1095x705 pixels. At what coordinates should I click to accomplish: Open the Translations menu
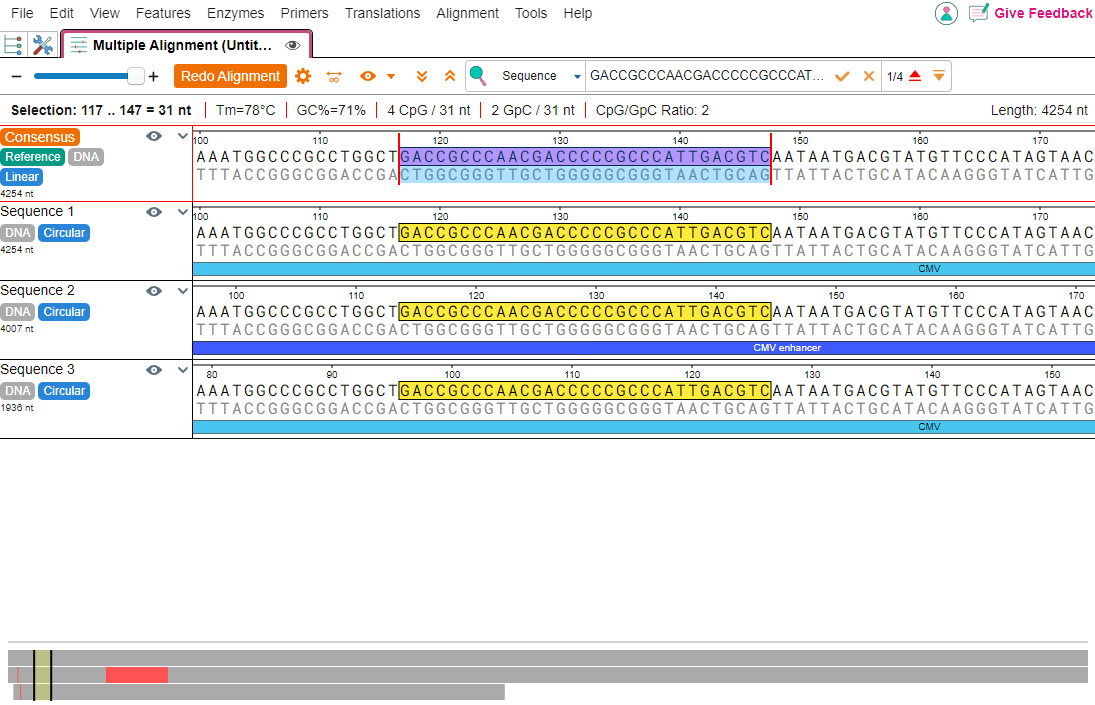click(383, 13)
